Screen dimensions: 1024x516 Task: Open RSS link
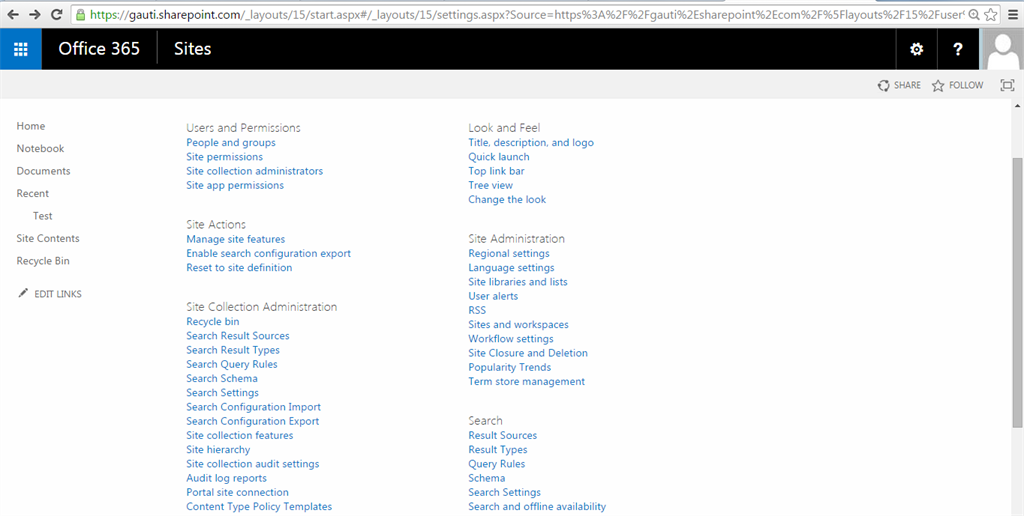pyautogui.click(x=477, y=310)
